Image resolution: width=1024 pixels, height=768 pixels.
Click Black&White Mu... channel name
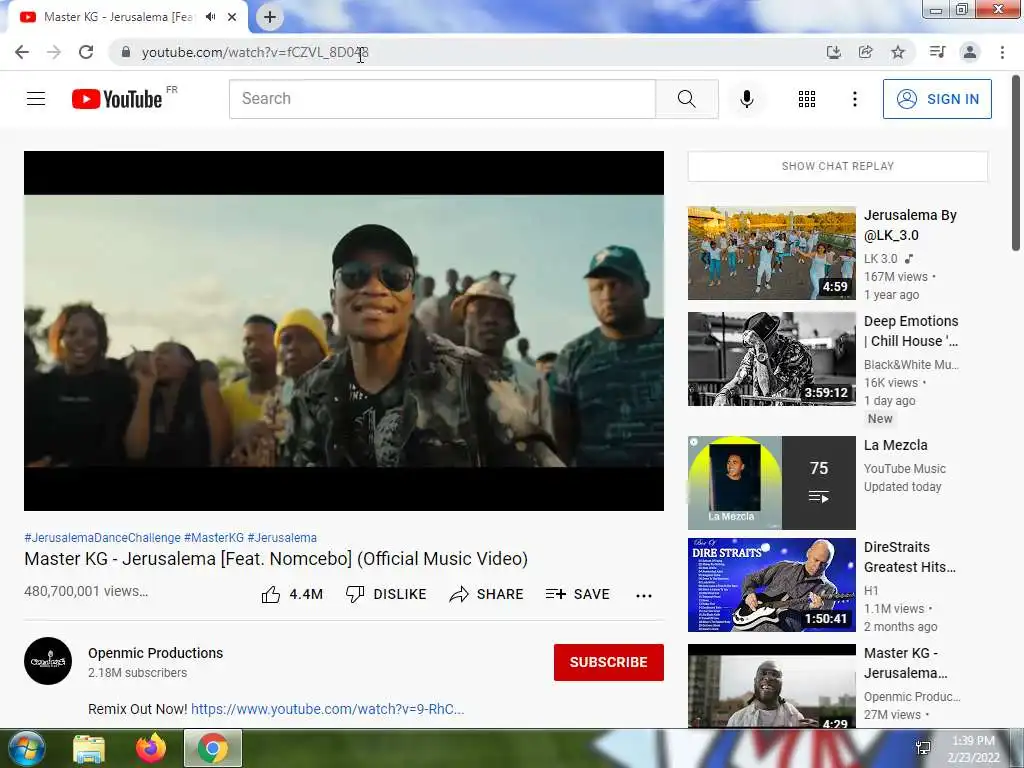click(x=911, y=364)
